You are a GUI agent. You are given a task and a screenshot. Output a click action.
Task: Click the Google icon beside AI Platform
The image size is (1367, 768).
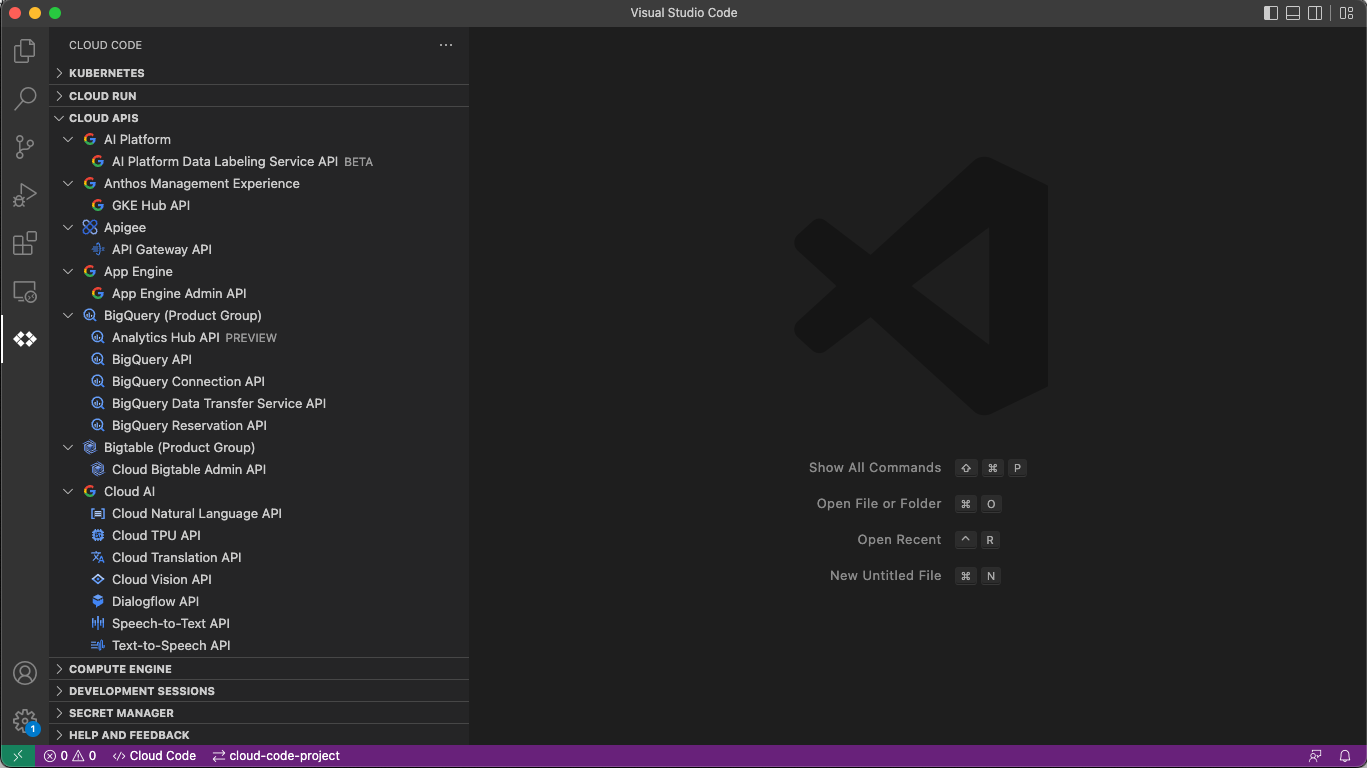click(x=90, y=139)
